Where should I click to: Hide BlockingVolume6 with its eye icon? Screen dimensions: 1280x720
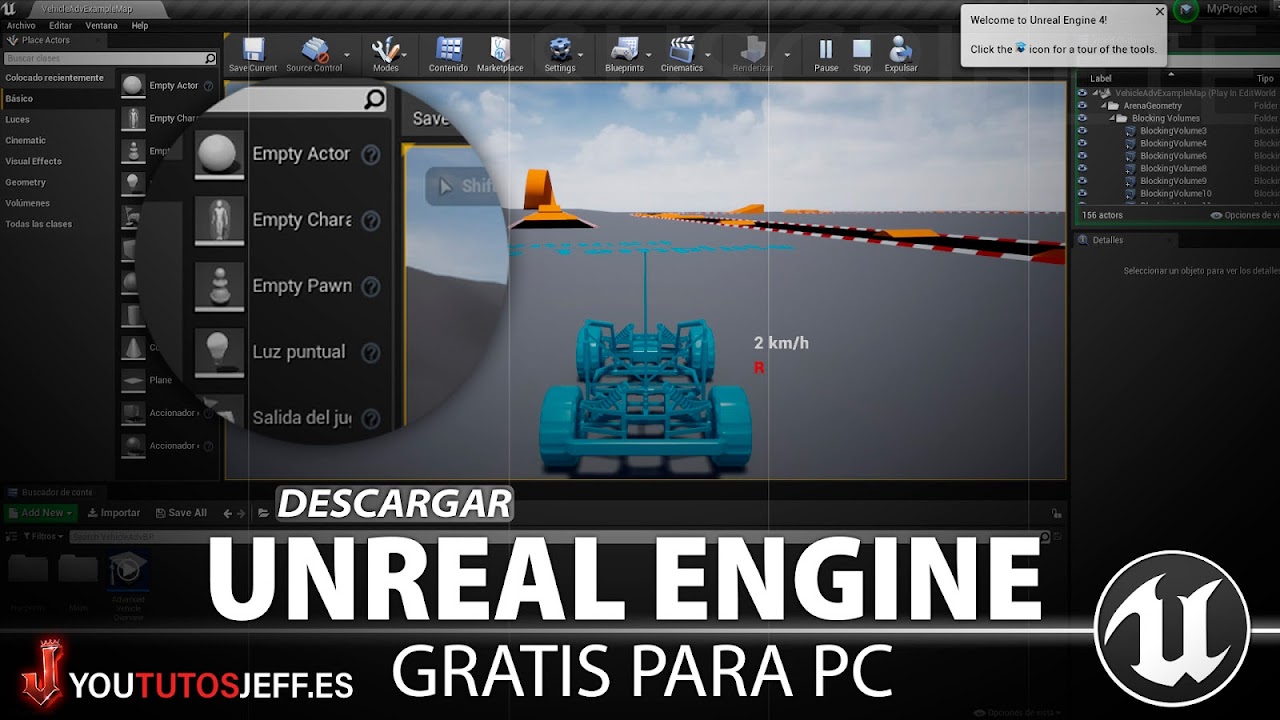(1082, 156)
